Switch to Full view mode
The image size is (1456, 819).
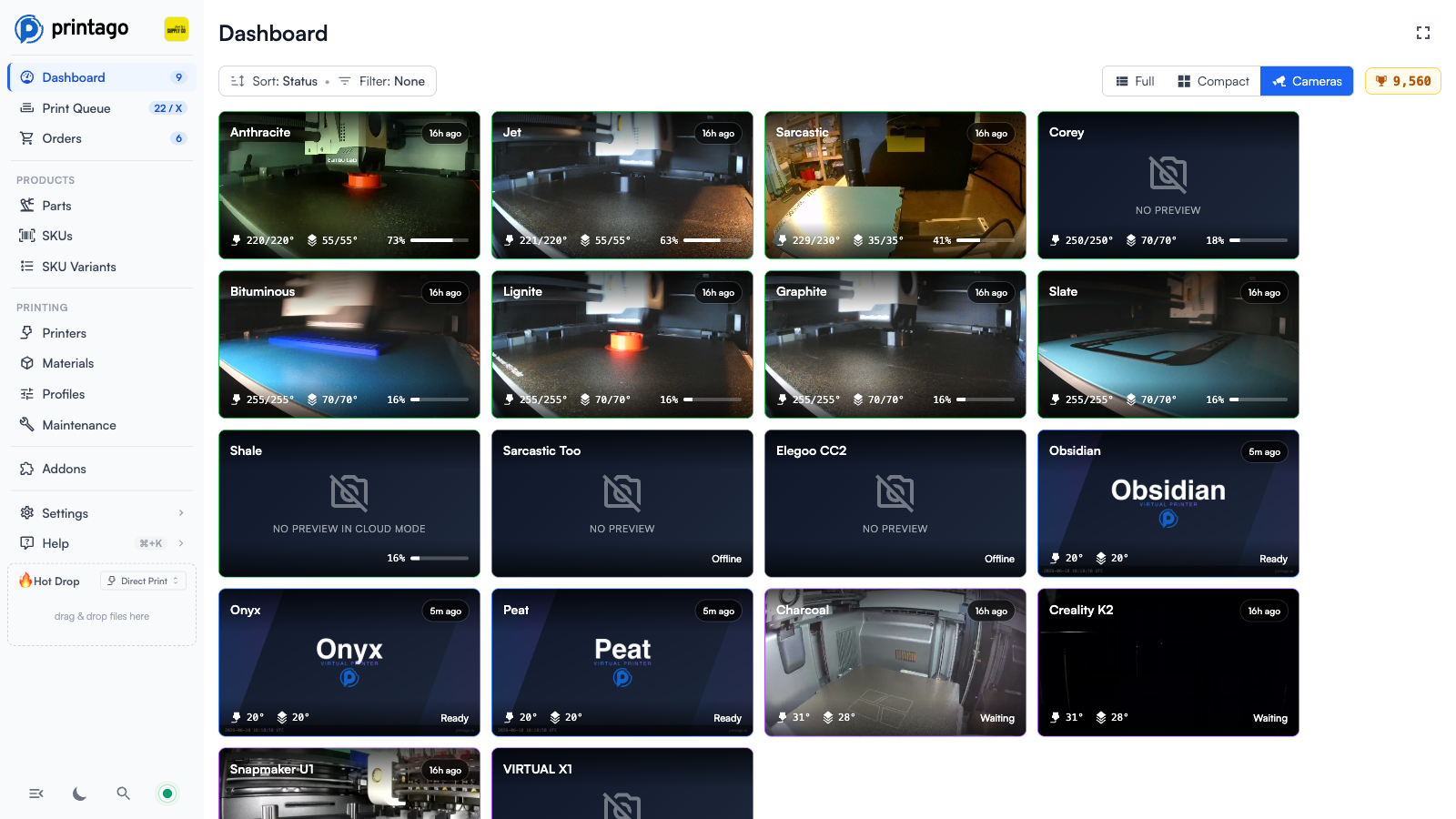[x=1135, y=81]
